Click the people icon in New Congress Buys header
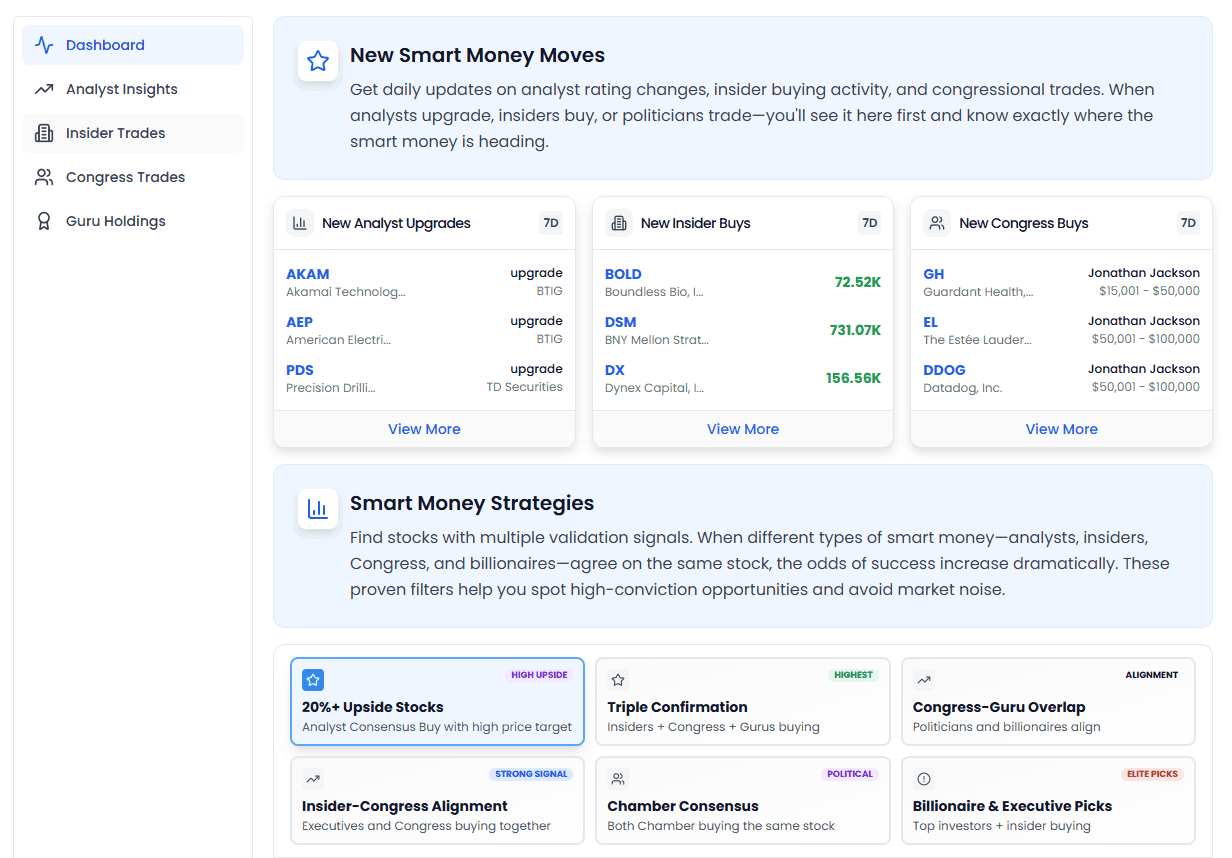Image resolution: width=1232 pixels, height=858 pixels. 937,223
